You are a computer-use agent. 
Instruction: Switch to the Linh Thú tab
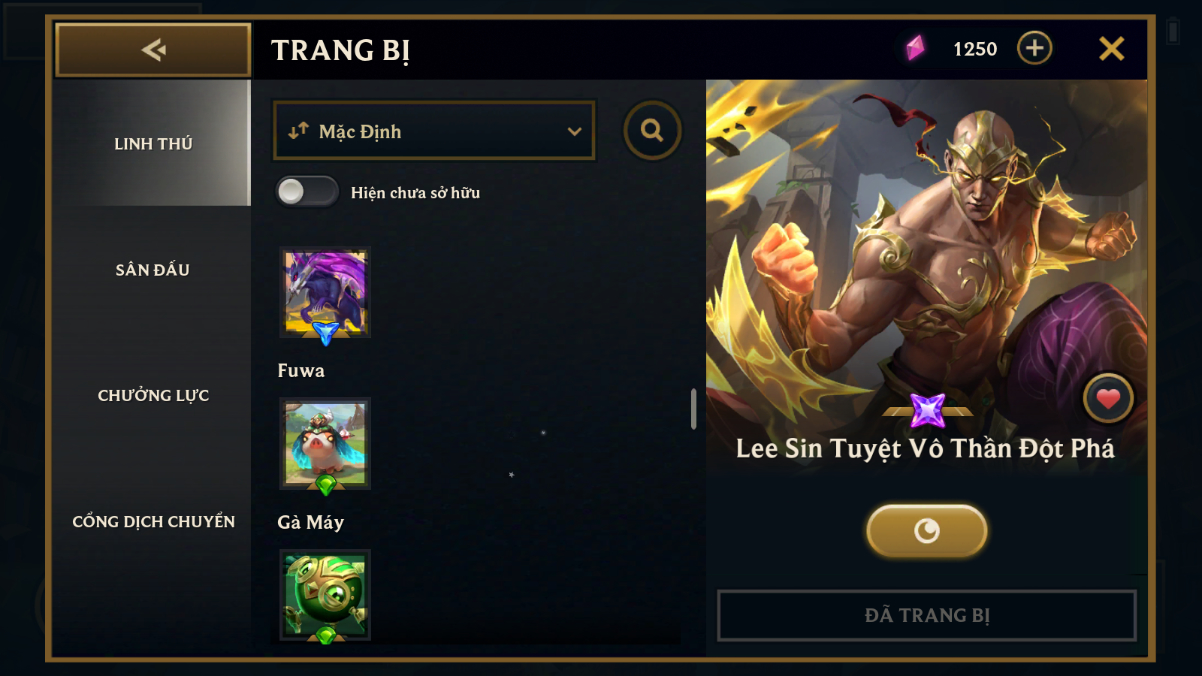click(x=153, y=144)
